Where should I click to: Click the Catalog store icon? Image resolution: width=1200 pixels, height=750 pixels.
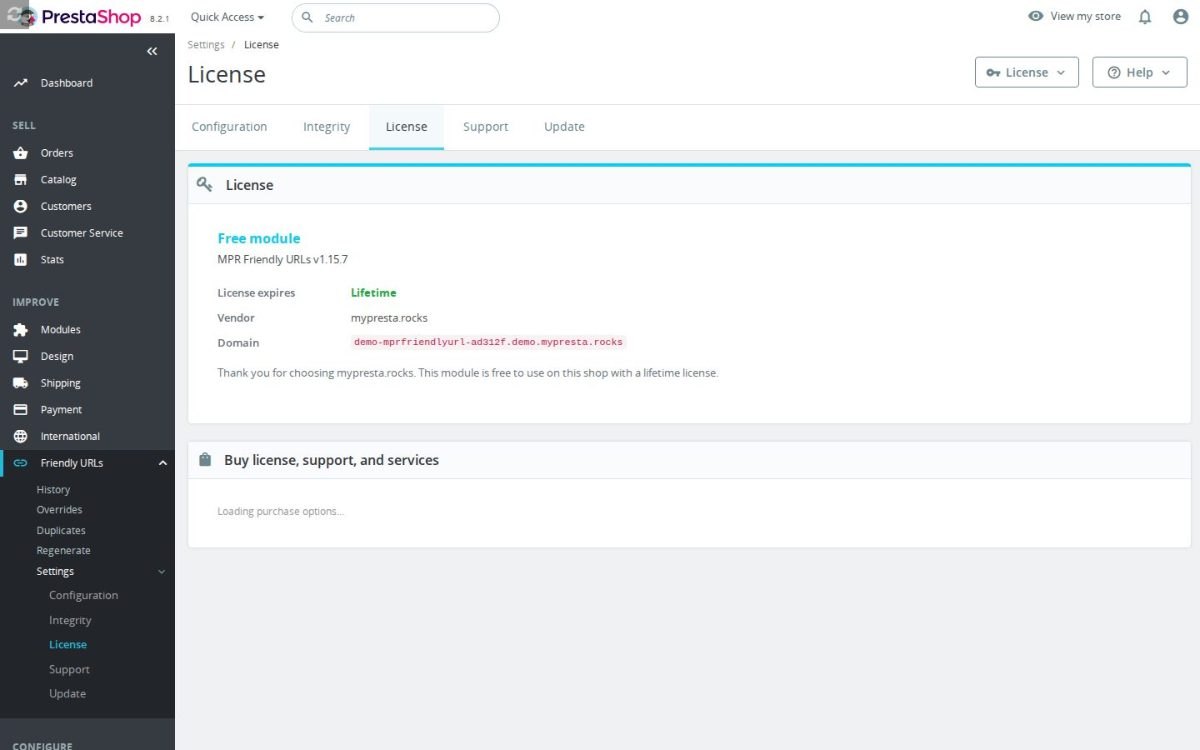click(x=20, y=180)
